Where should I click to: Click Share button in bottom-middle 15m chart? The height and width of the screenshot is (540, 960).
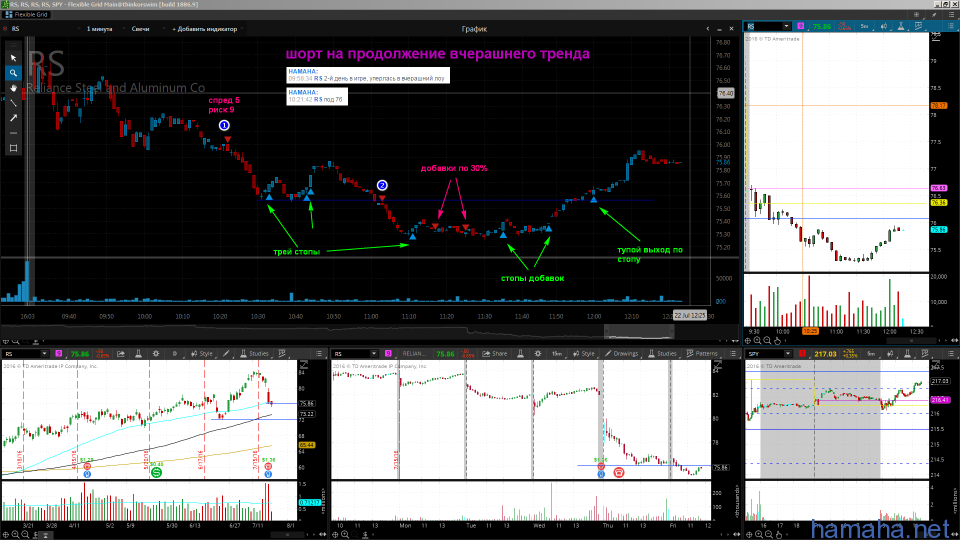click(495, 354)
